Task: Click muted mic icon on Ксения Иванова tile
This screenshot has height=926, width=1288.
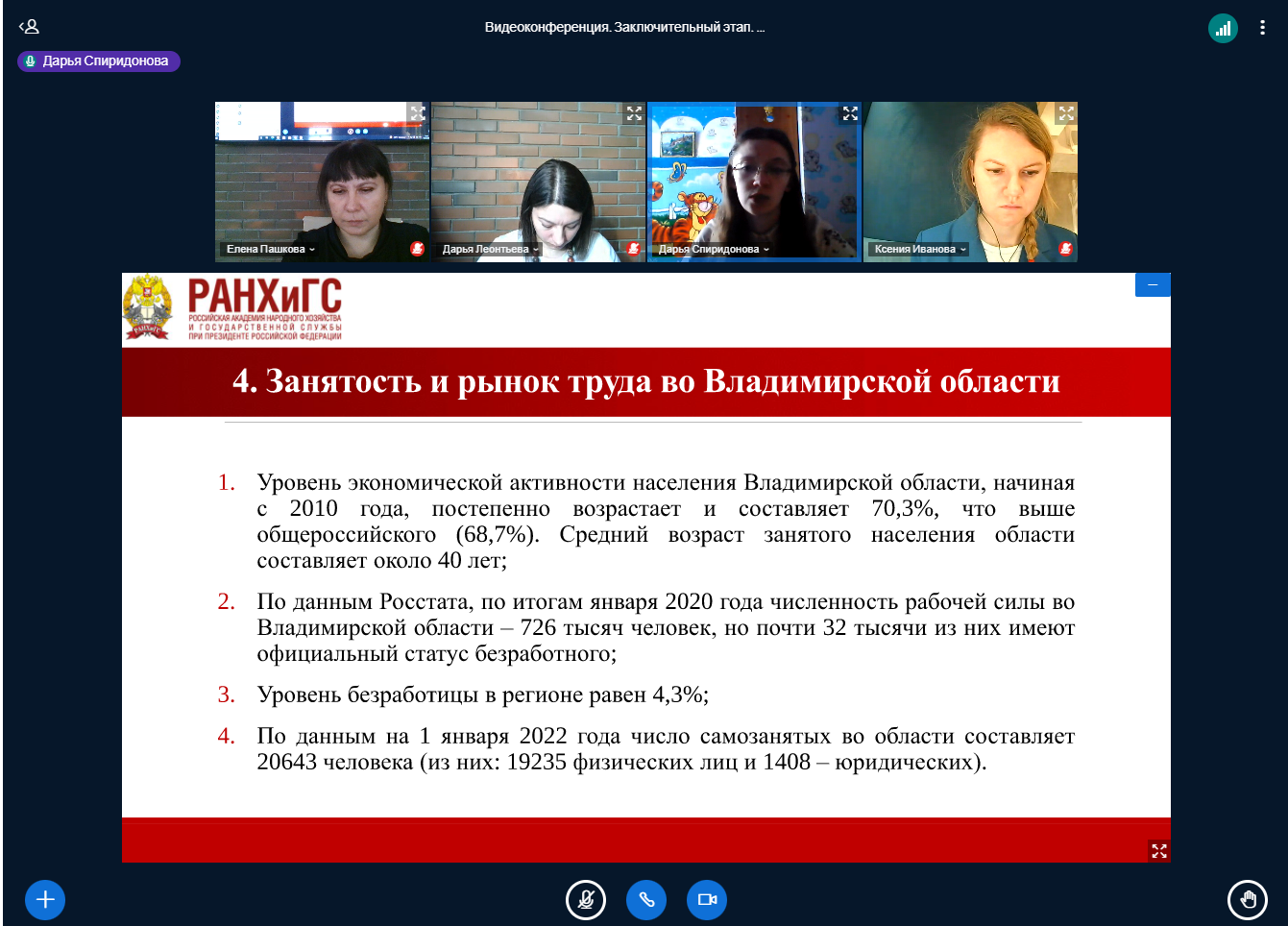Action: pos(1065,249)
